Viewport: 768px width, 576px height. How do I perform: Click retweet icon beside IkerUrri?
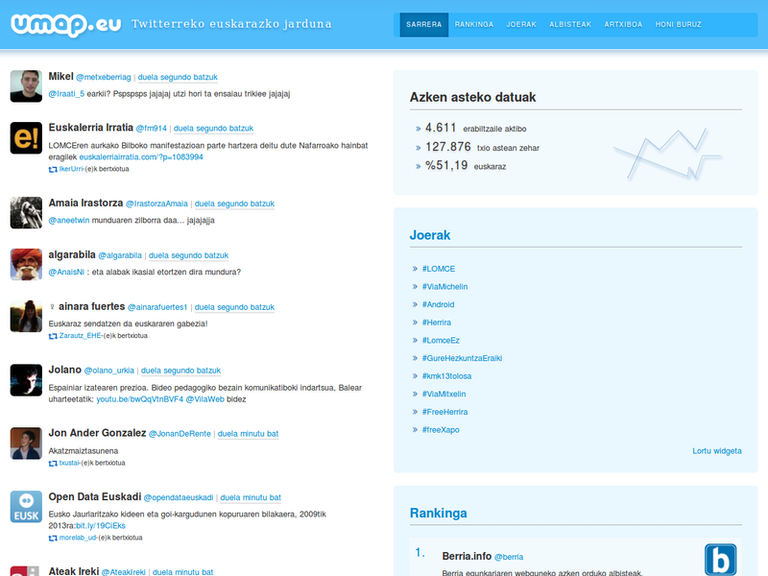point(53,169)
